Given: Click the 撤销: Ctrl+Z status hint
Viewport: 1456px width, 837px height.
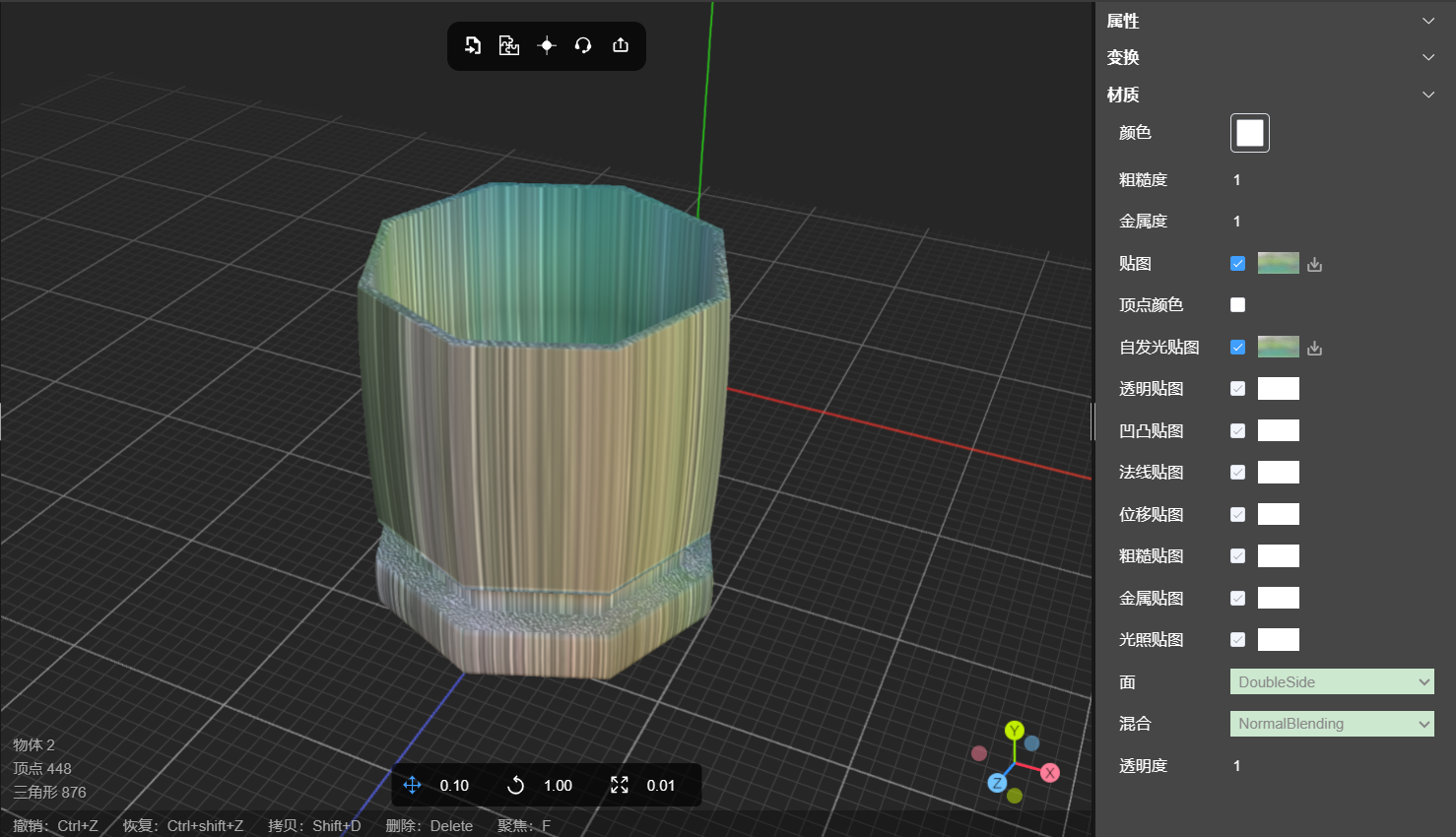Looking at the screenshot, I should [x=55, y=826].
